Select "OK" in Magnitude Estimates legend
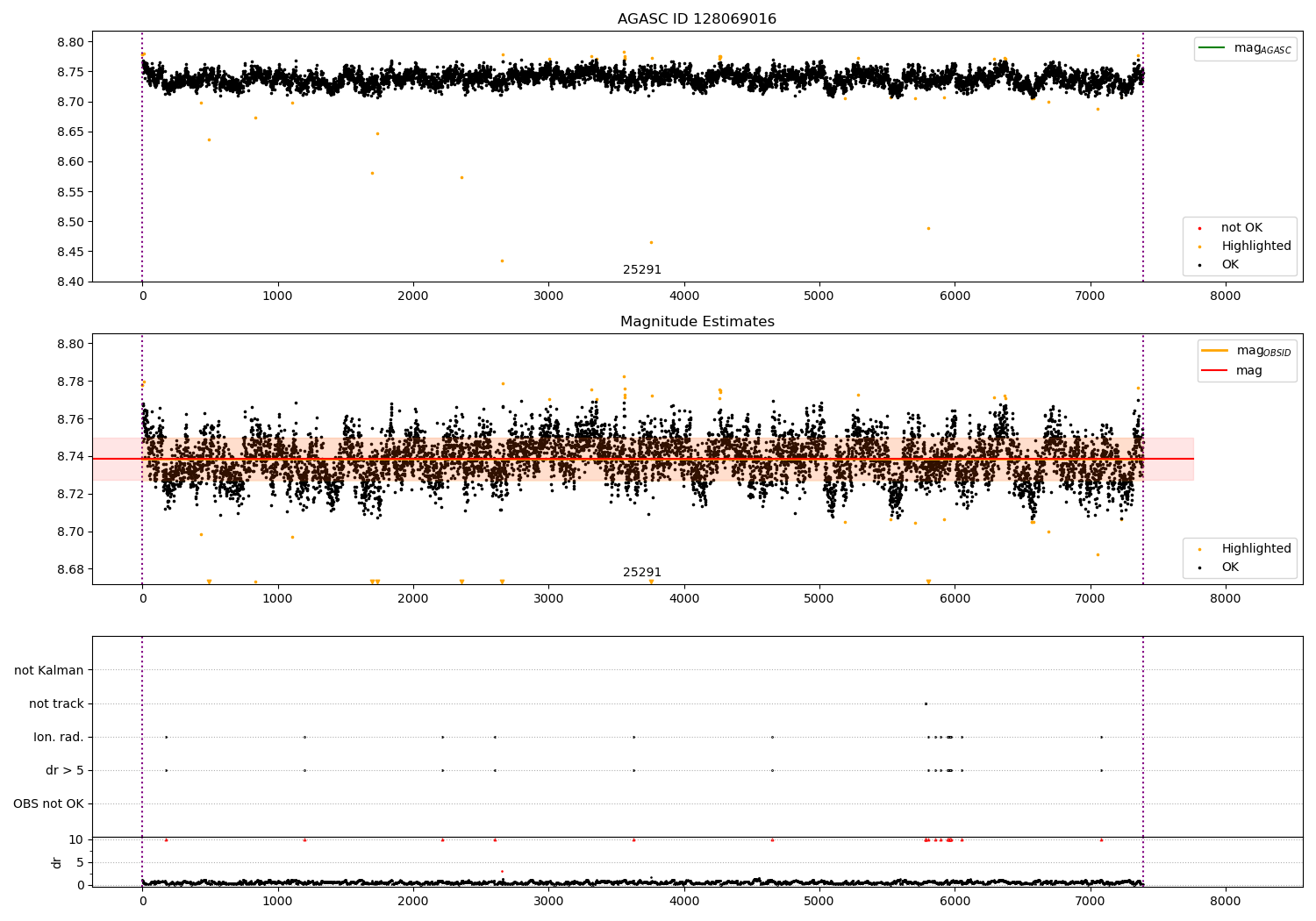 click(x=1230, y=568)
